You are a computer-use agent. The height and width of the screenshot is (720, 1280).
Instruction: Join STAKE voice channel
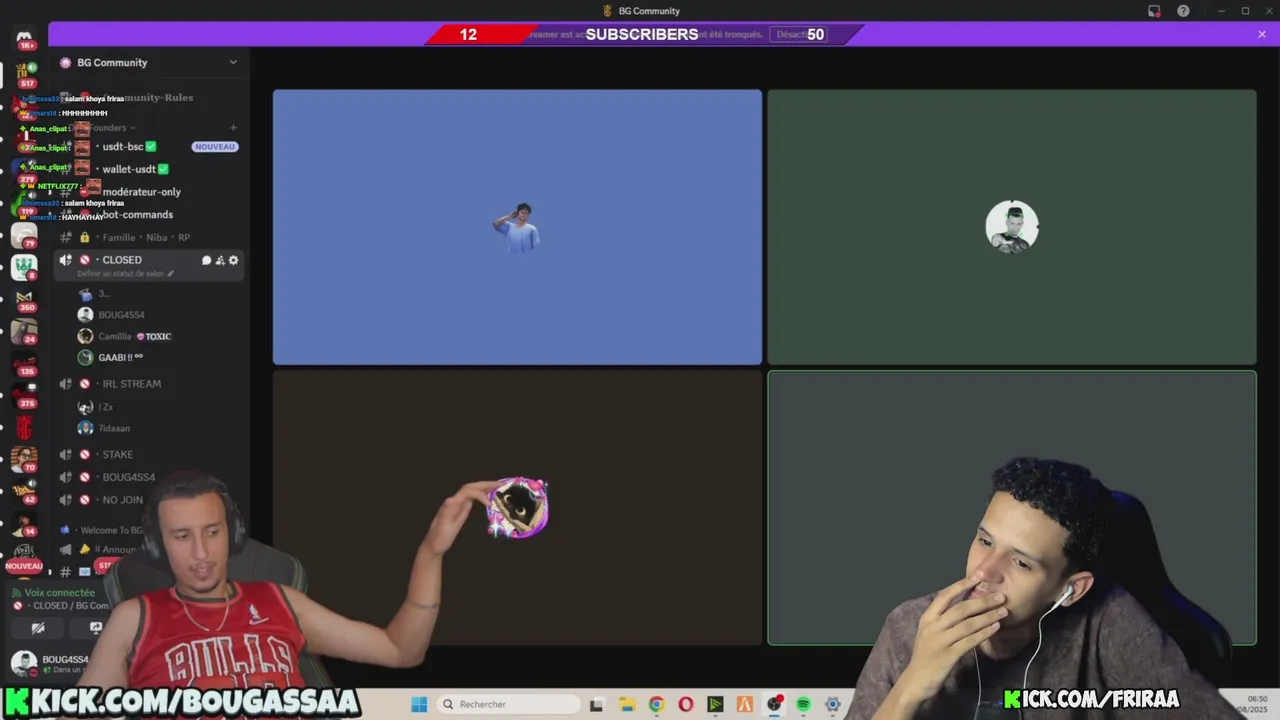point(117,455)
